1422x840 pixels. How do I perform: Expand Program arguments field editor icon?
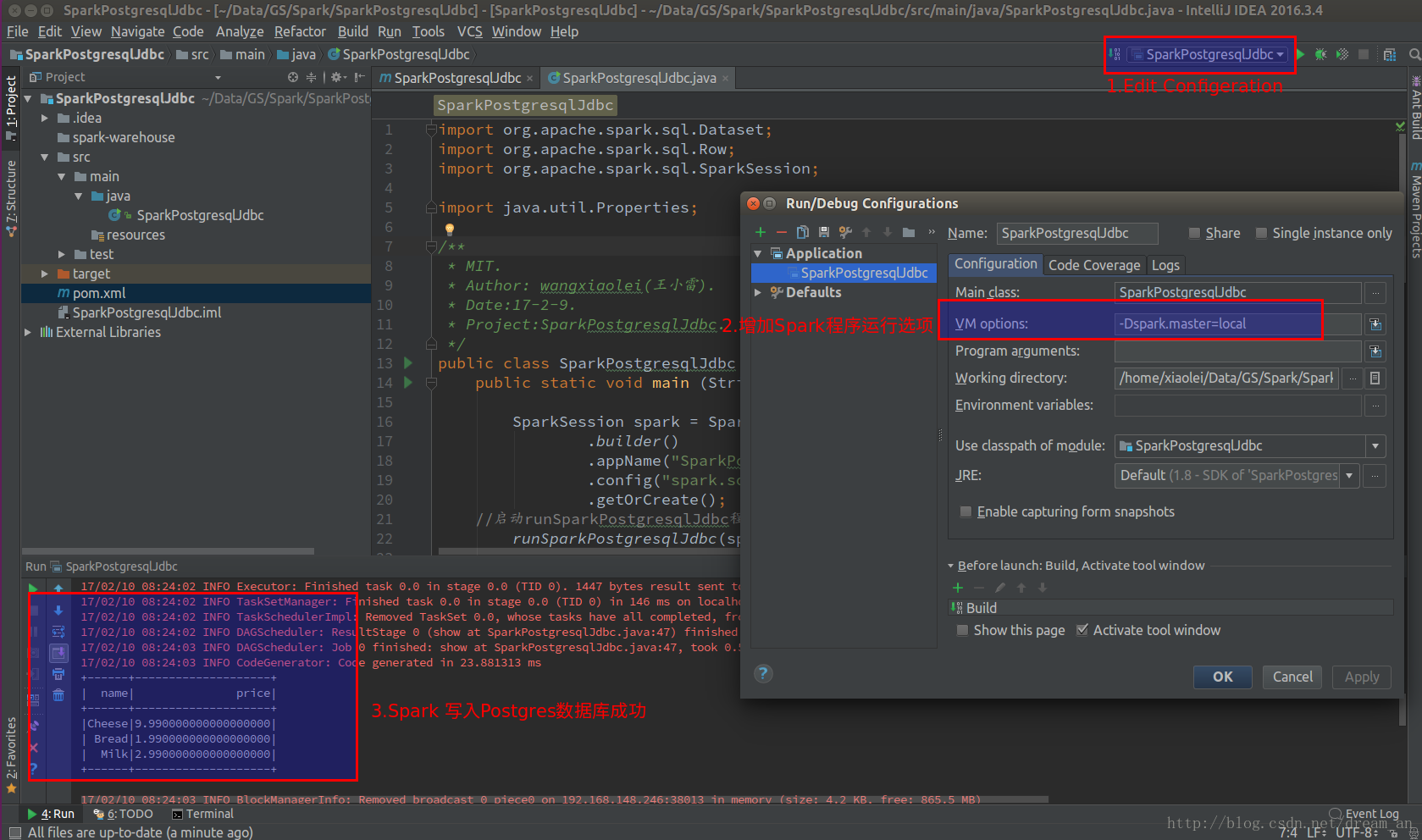1375,351
